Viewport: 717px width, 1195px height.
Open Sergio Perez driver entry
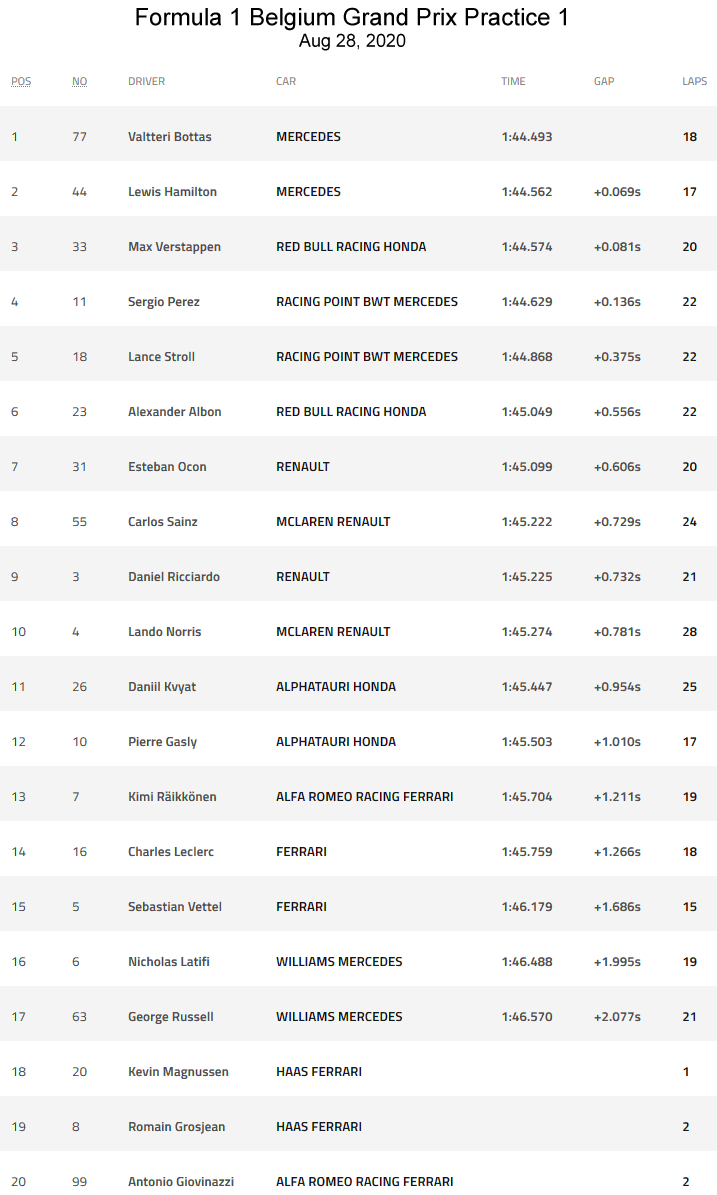pos(164,302)
